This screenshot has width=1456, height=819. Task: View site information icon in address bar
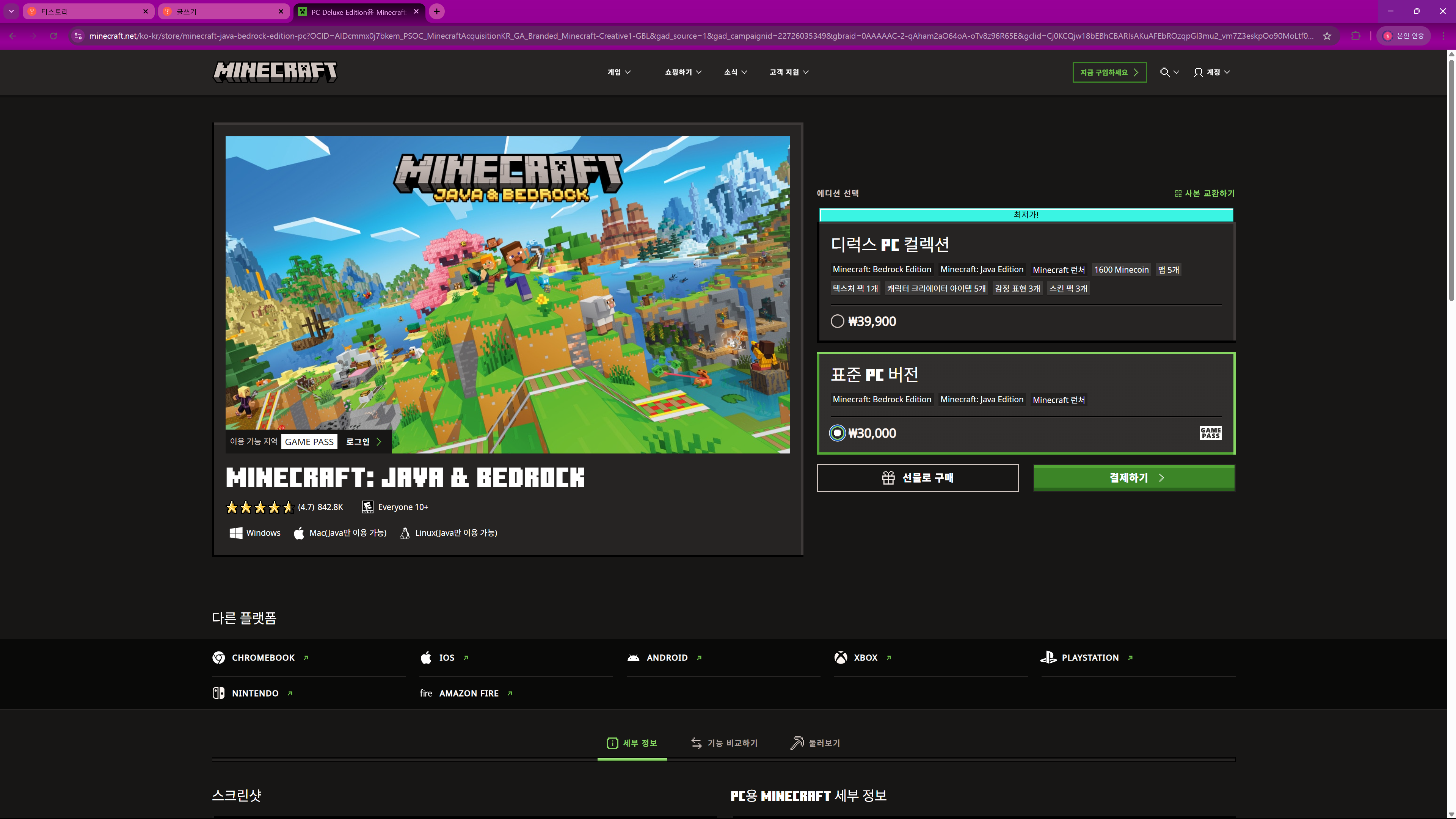(x=78, y=36)
